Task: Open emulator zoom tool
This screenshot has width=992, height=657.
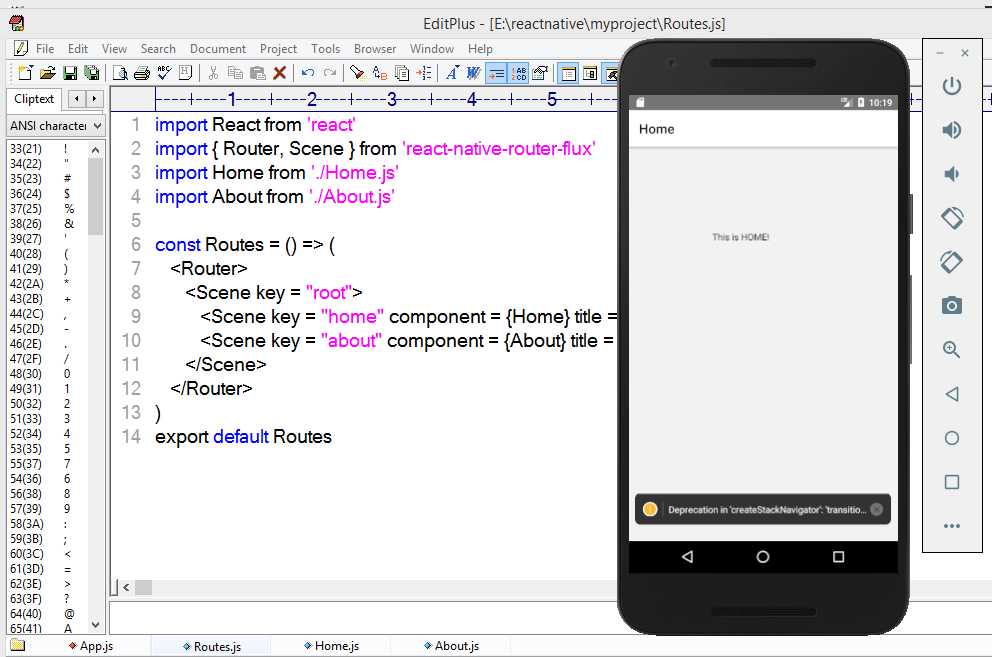Action: pyautogui.click(x=951, y=350)
